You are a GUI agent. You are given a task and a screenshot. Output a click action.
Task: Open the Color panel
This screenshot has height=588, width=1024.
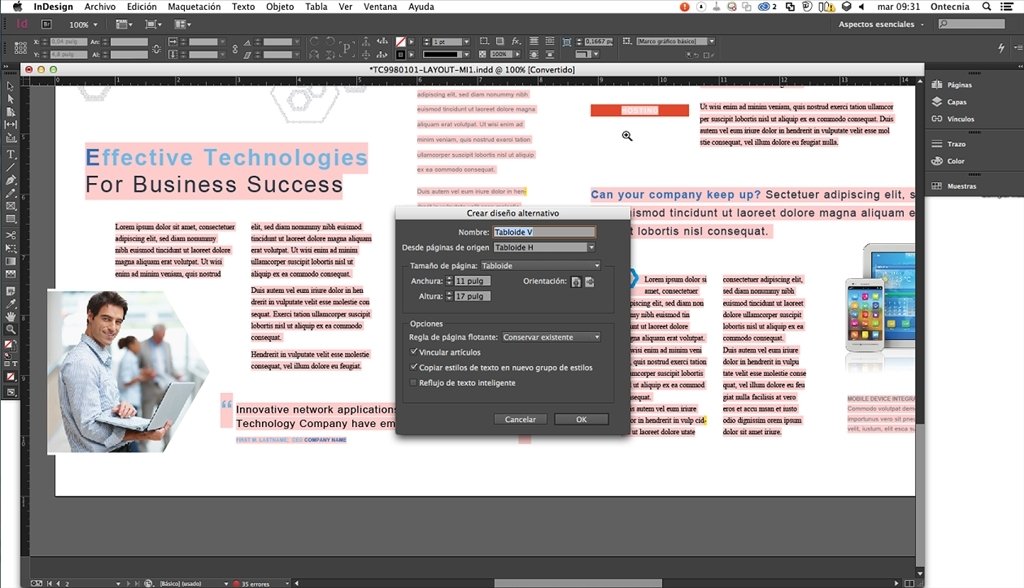point(948,161)
